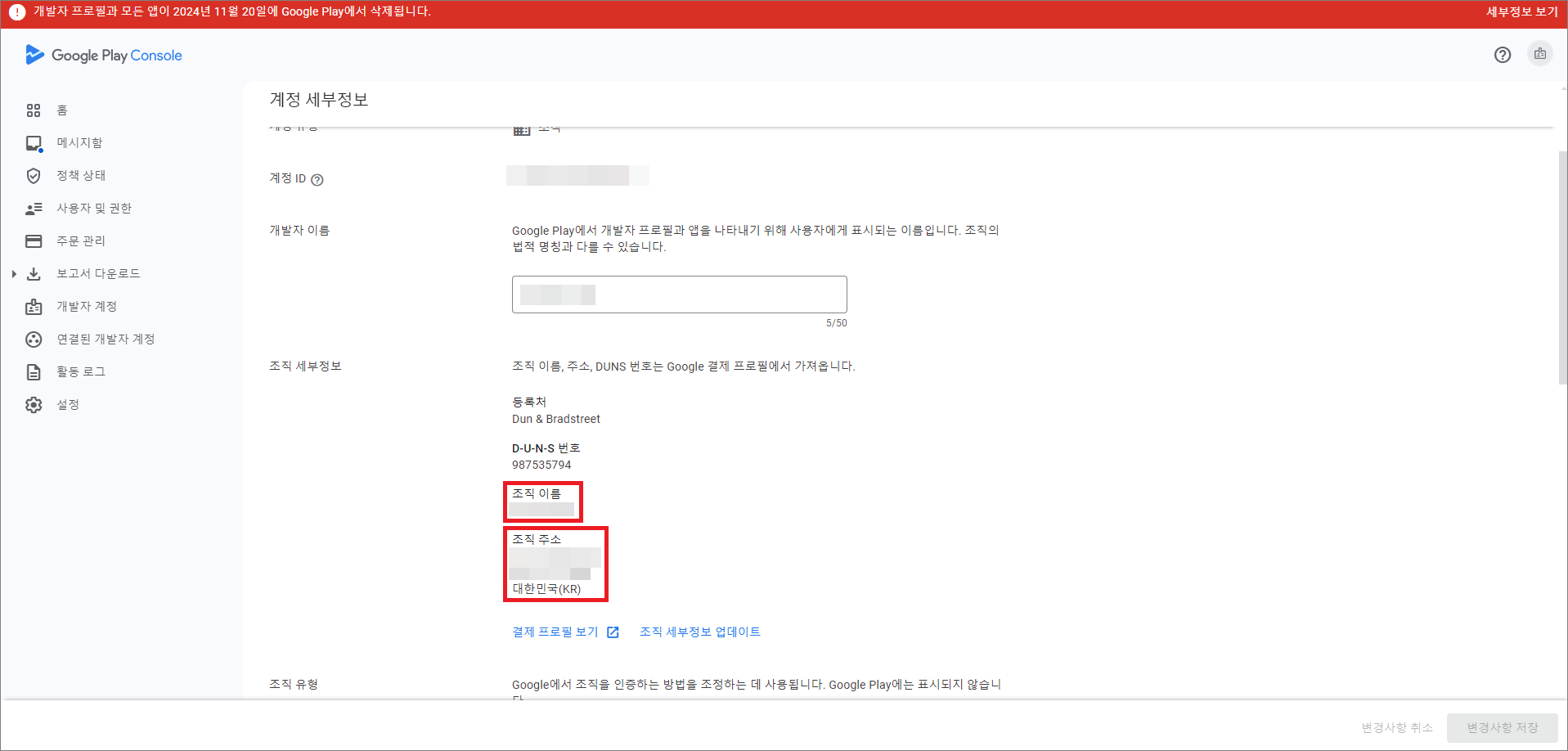This screenshot has width=1568, height=751.
Task: Click the 개발자 계정 badge icon
Action: 34,307
